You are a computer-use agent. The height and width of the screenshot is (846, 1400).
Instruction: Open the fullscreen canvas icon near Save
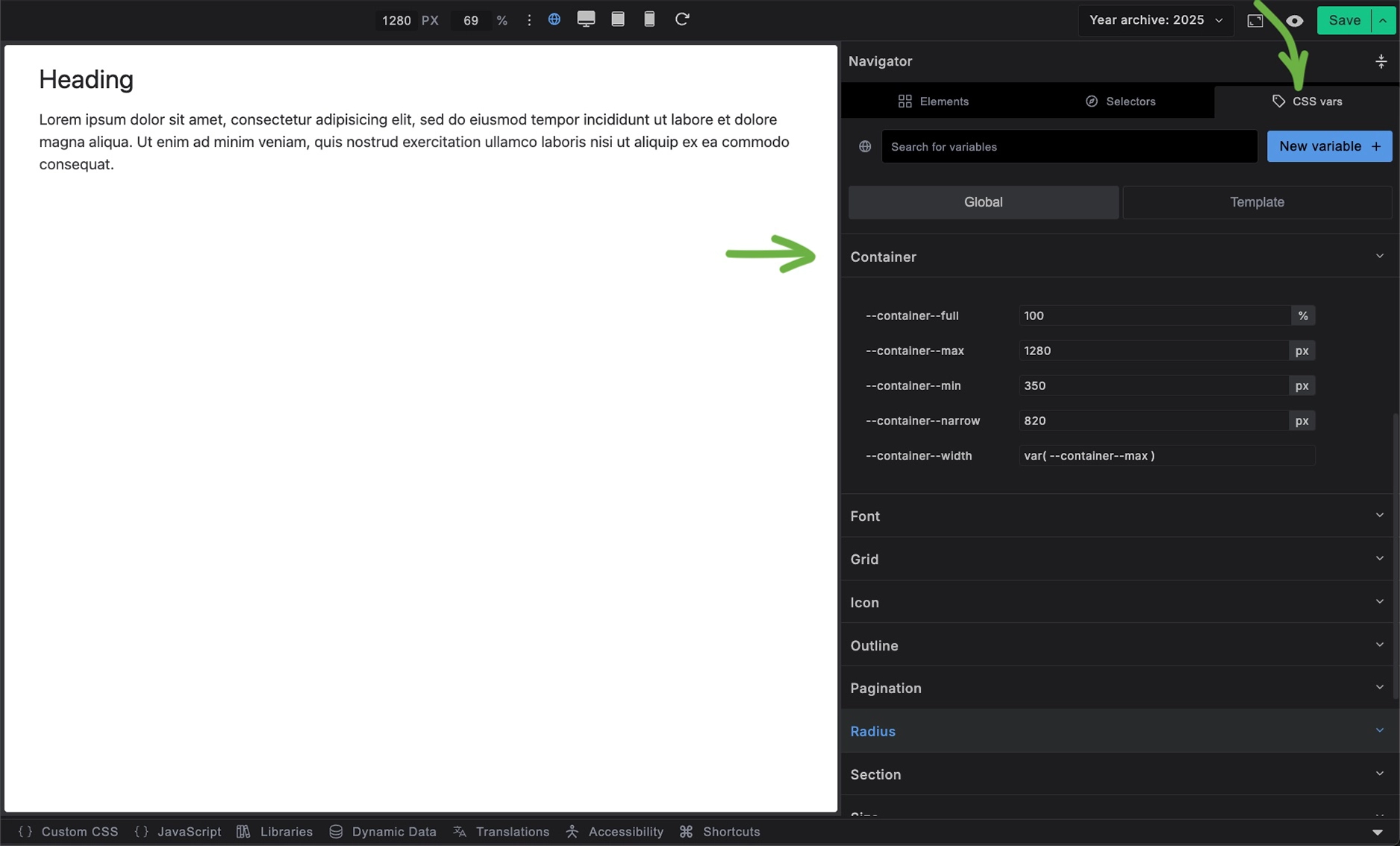pos(1255,20)
